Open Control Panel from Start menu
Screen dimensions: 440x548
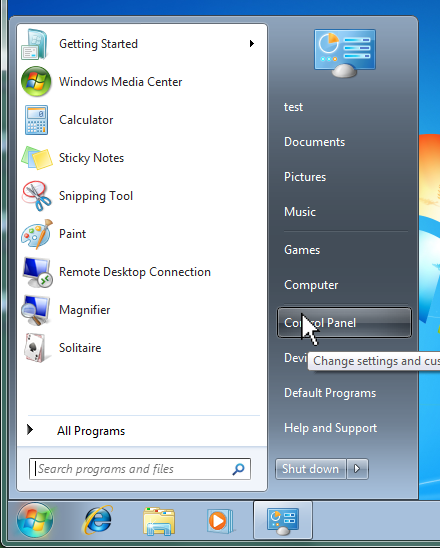[x=344, y=323]
